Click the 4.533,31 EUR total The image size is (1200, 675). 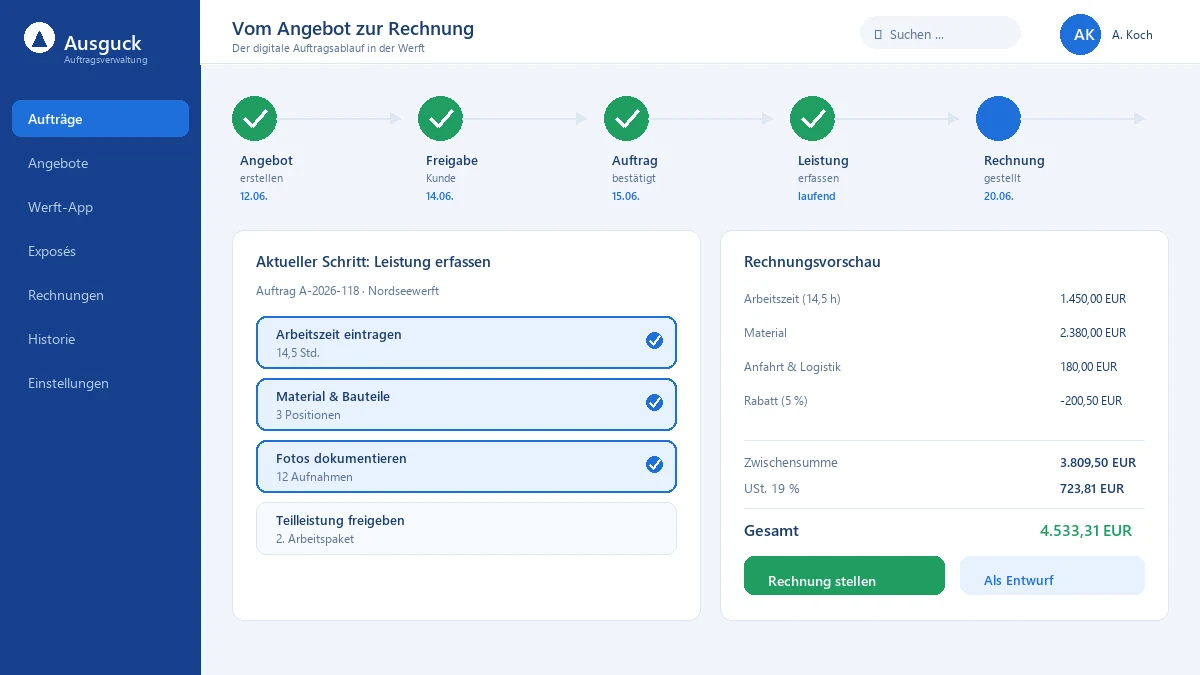pos(1086,531)
